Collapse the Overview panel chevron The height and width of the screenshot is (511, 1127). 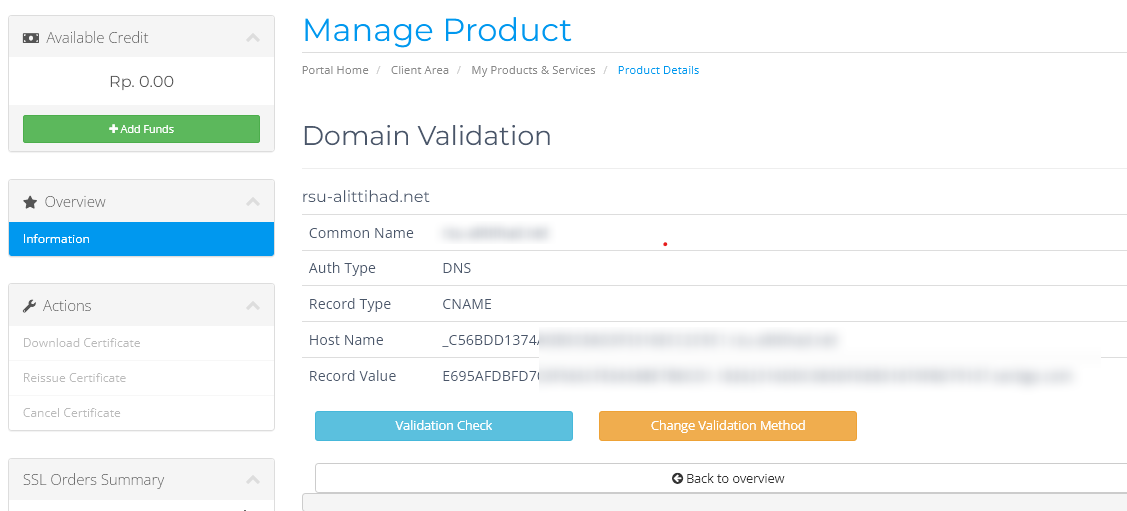pos(253,202)
